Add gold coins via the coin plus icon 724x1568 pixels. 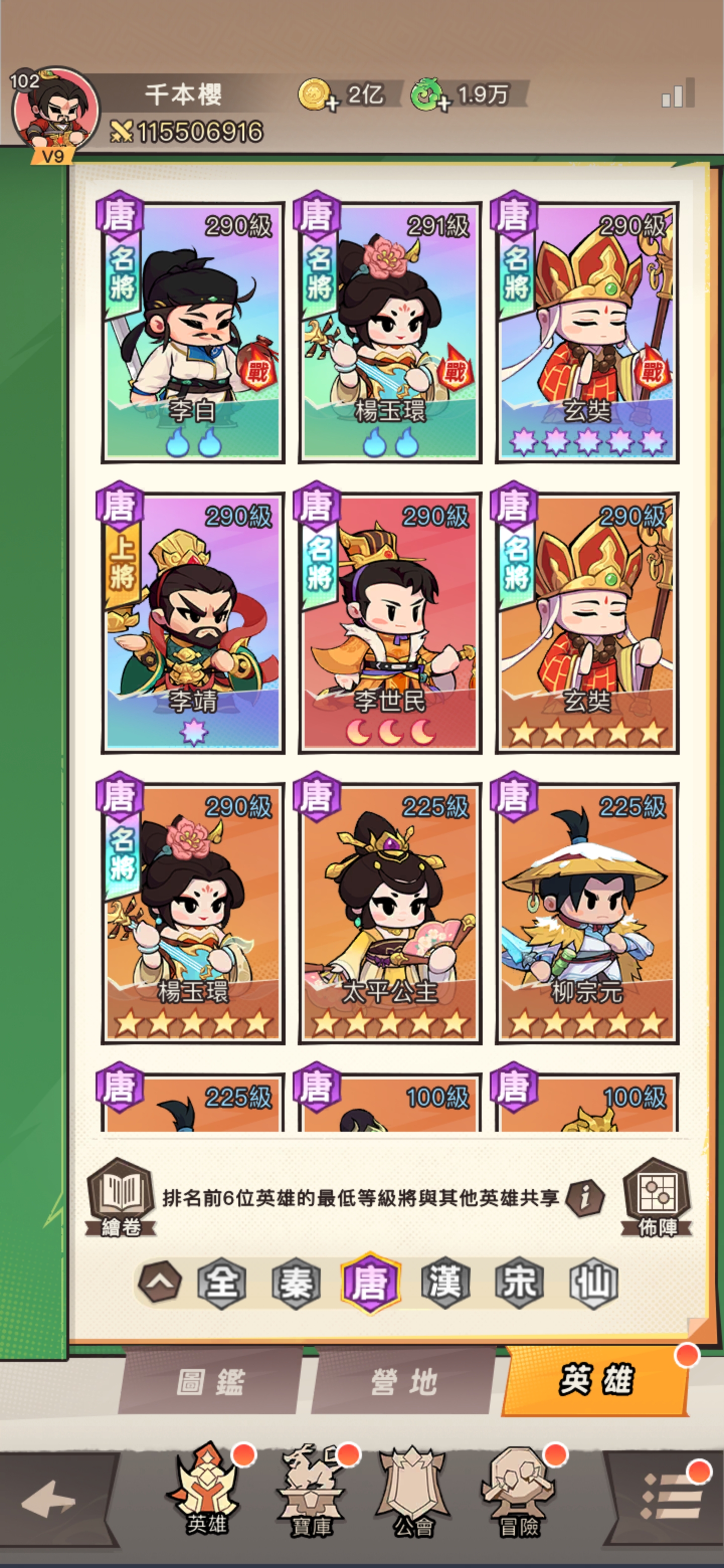318,95
